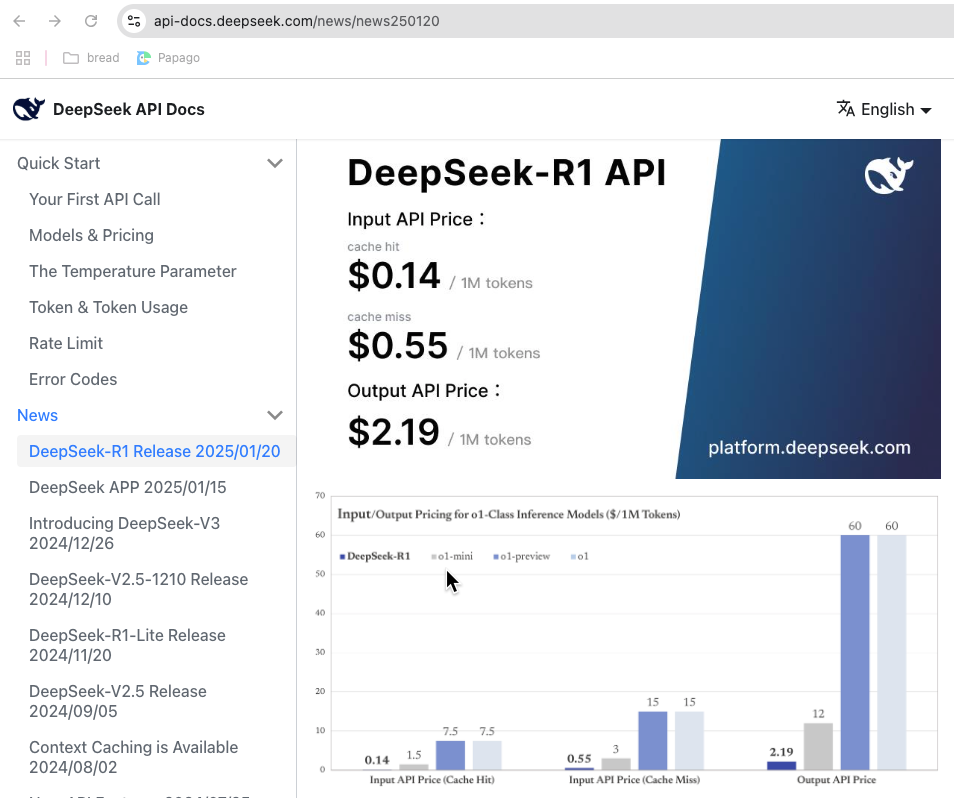Click the o1-preview legend swatch

point(496,557)
